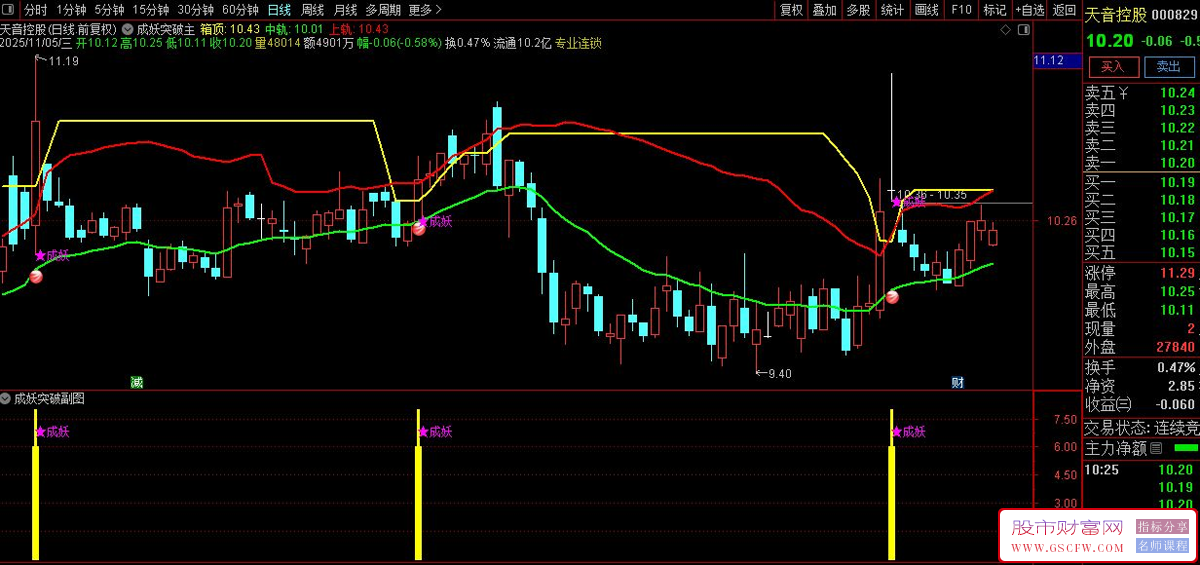Screen dimensions: 1200x565
Task: Add stock with +自选 button
Action: point(1028,10)
